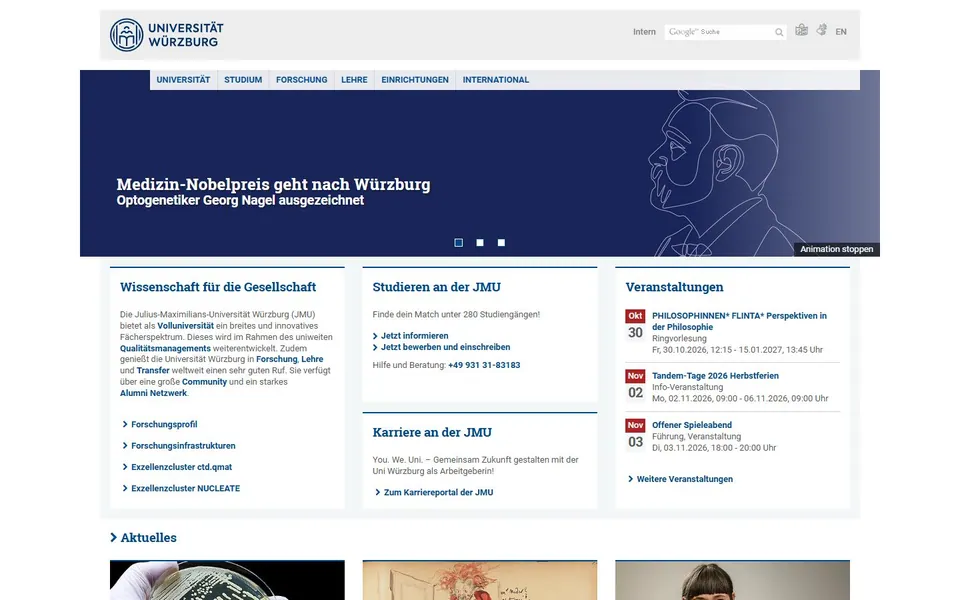Image resolution: width=960 pixels, height=600 pixels.
Task: Open the Qualitätsmanagements link
Action: pyautogui.click(x=165, y=348)
